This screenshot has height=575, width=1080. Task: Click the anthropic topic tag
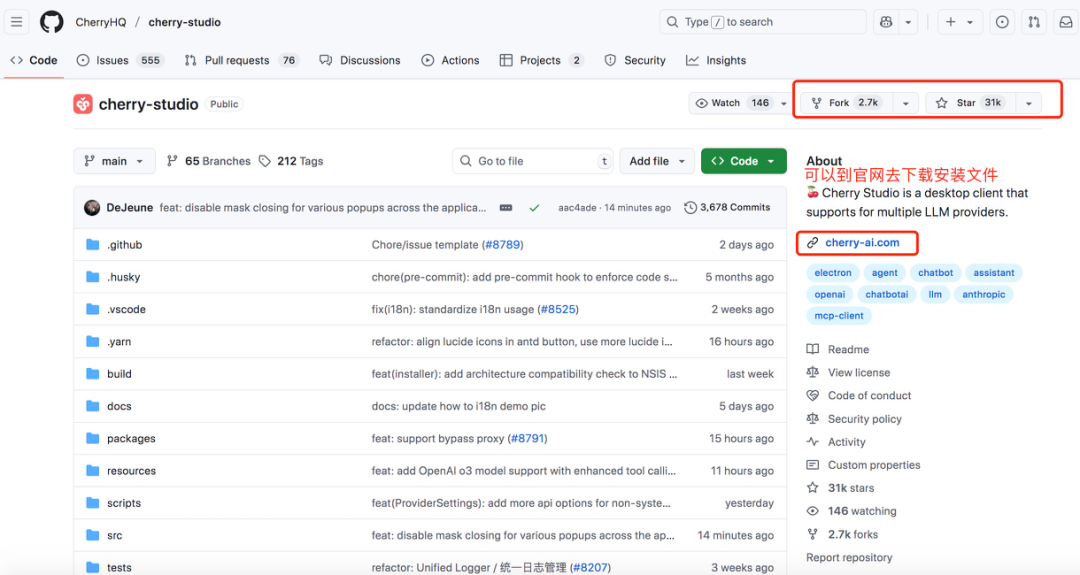[983, 294]
